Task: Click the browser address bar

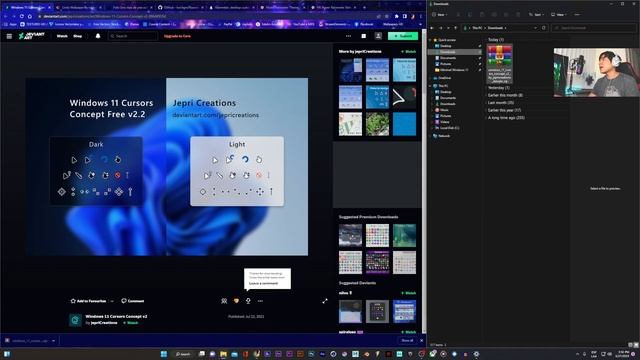Action: pos(204,16)
